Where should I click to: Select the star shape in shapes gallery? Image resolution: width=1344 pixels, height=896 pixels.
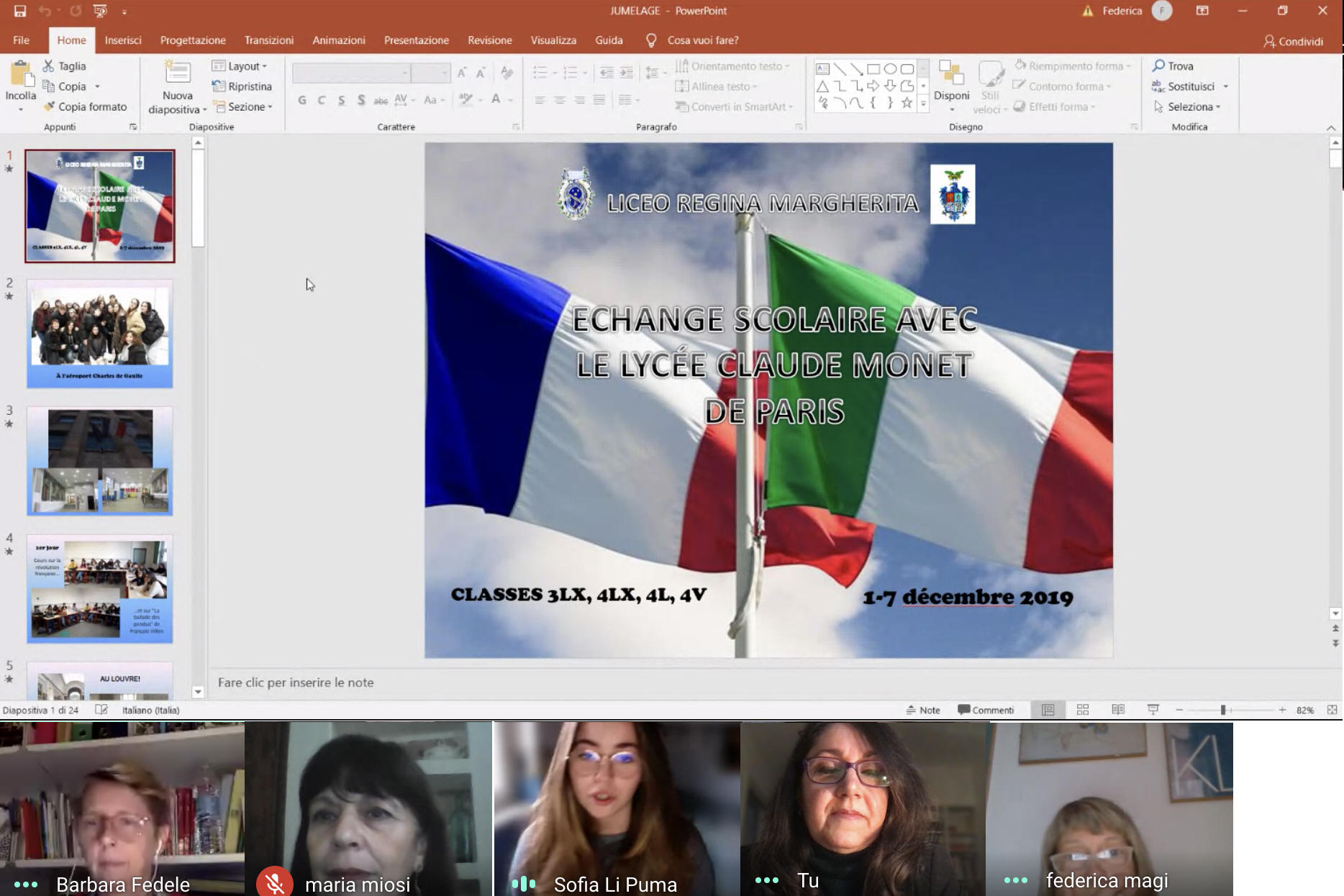[907, 103]
